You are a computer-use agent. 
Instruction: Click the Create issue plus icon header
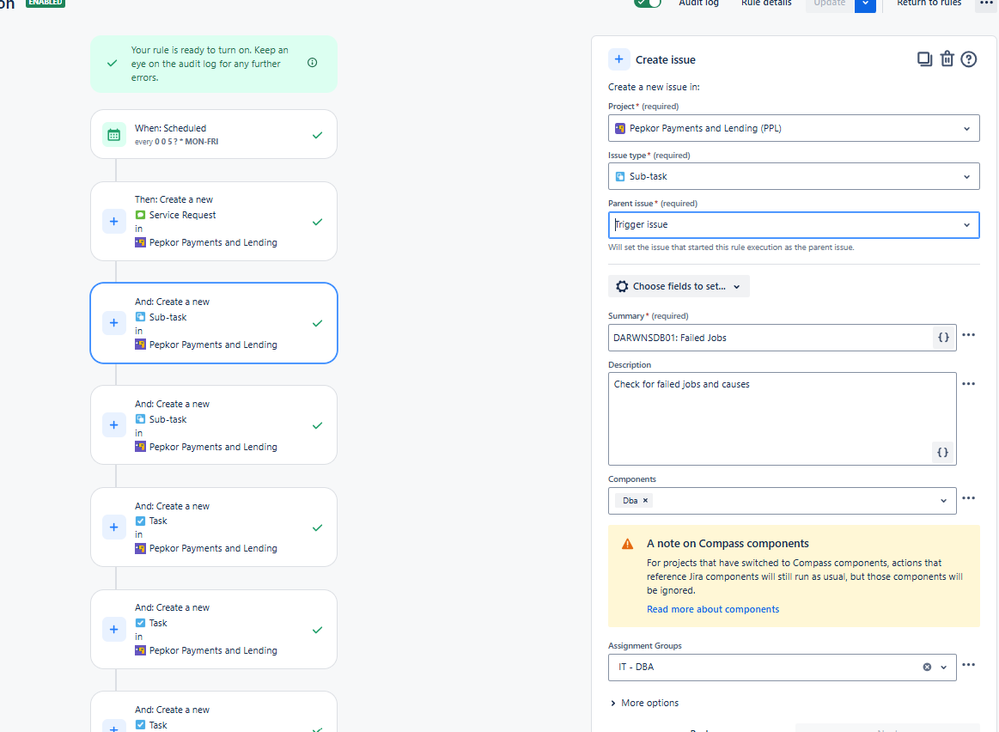(619, 59)
